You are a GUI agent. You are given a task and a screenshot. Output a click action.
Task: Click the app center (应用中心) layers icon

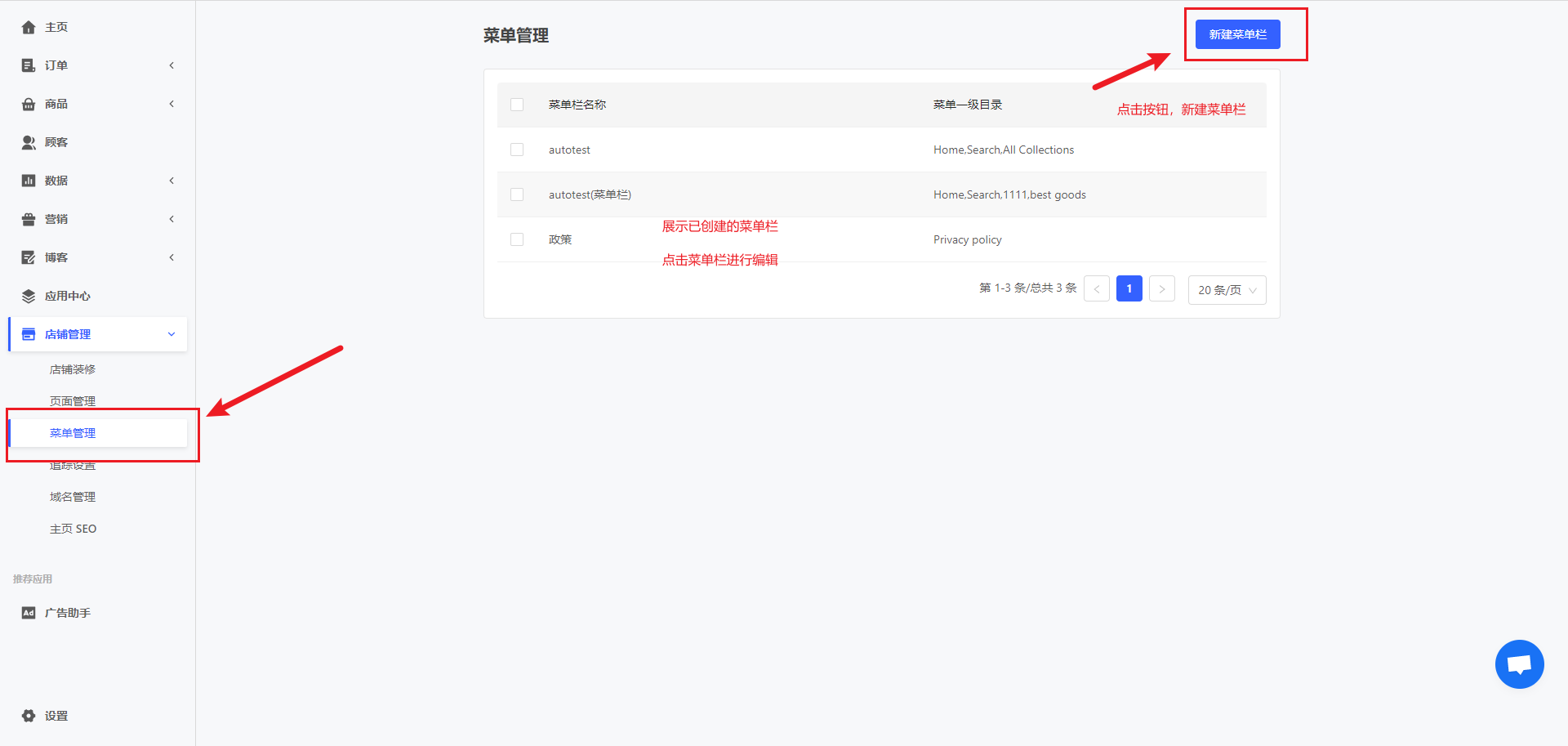click(29, 296)
